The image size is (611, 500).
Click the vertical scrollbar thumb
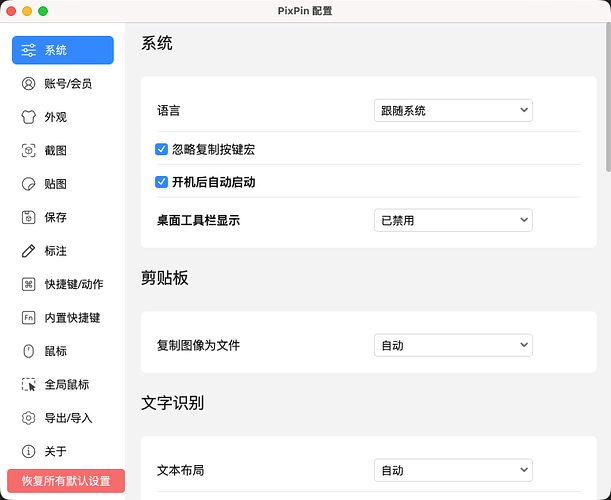(608, 97)
